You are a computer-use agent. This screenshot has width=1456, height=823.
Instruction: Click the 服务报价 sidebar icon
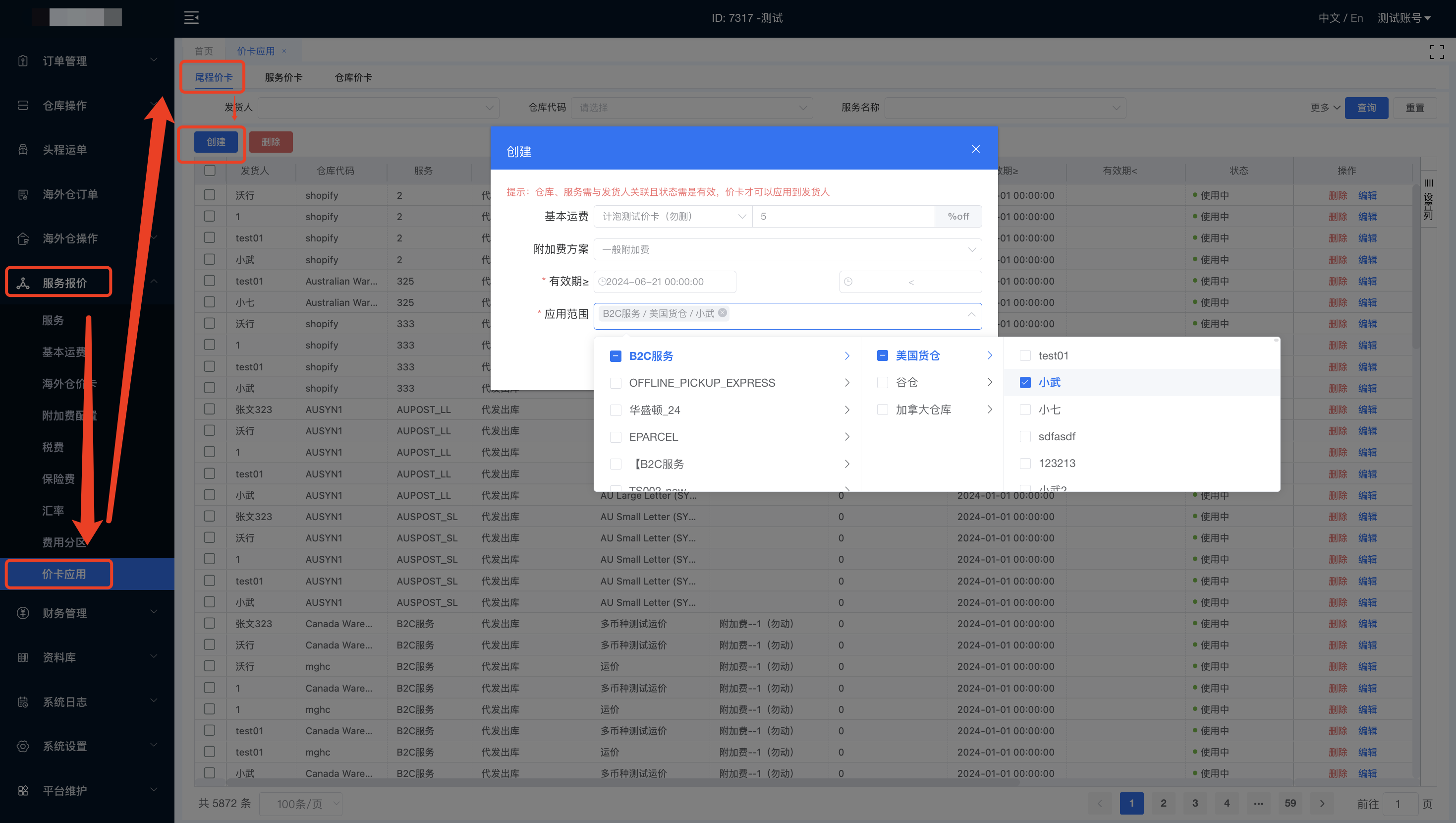tap(23, 283)
